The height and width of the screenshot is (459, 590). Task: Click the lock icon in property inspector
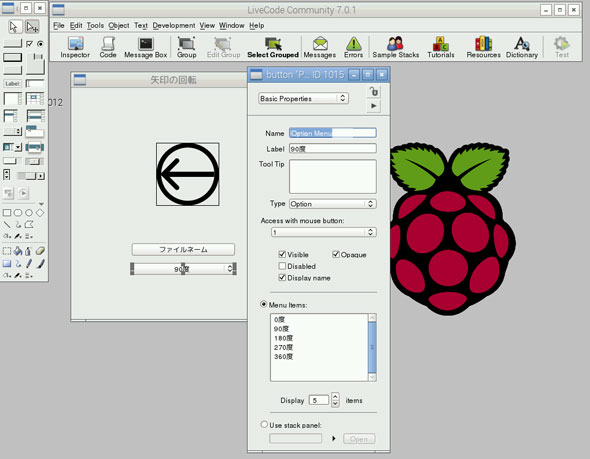(373, 92)
